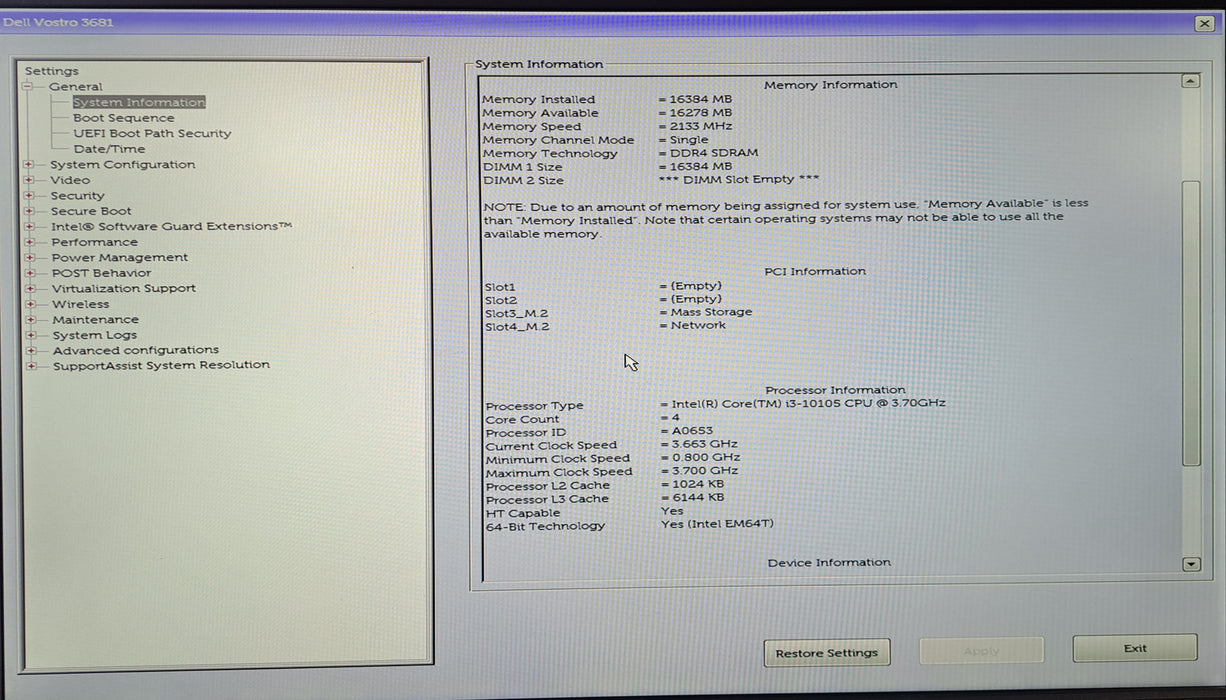Click the Restore Settings button
Screen dimensions: 1226x700
coord(826,653)
